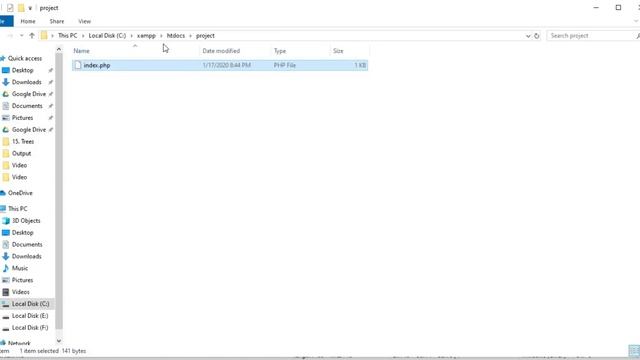
Task: Sort files by Size column
Action: click(338, 51)
